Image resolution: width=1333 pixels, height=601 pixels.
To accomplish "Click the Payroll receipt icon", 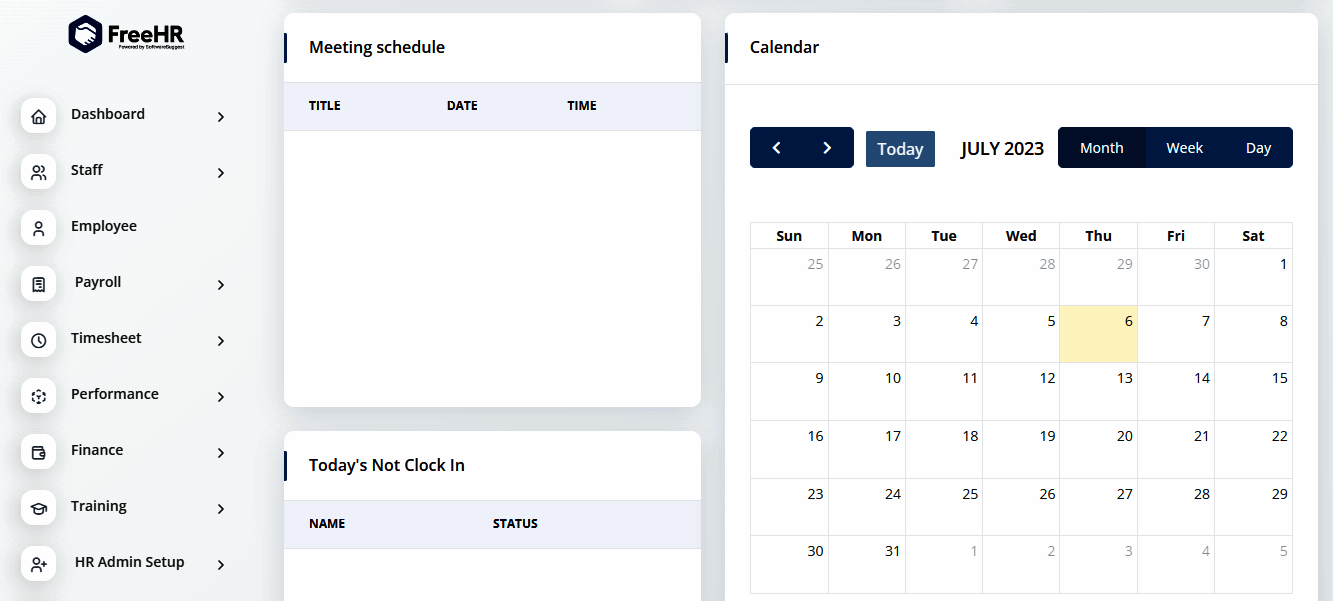I will point(39,284).
